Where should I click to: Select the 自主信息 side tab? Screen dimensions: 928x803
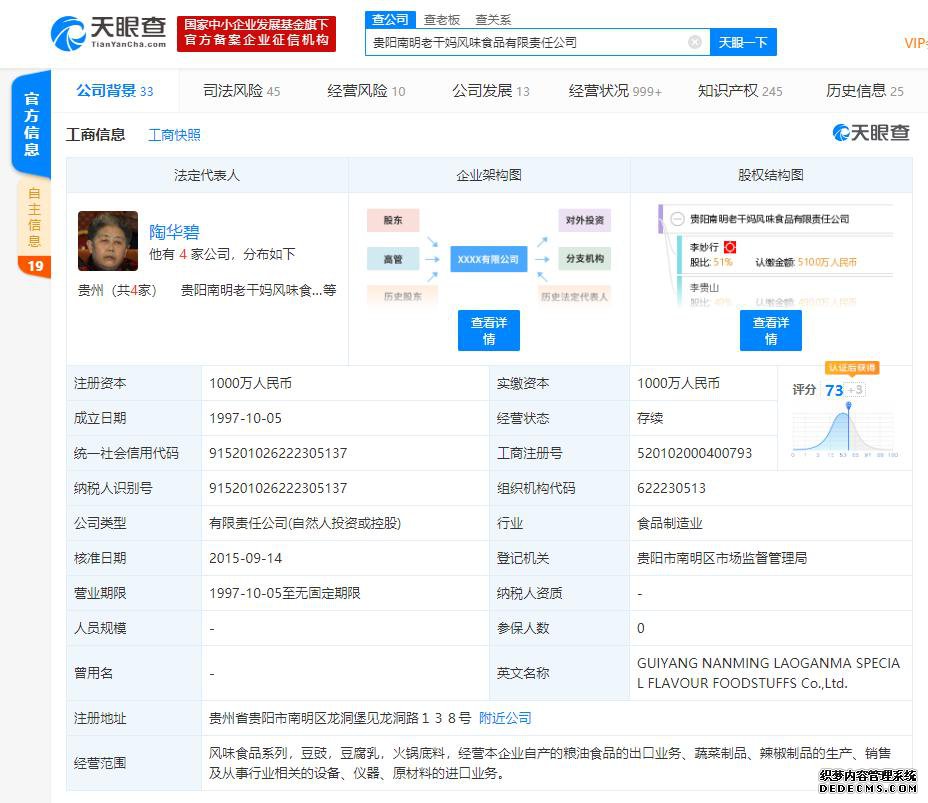click(34, 229)
